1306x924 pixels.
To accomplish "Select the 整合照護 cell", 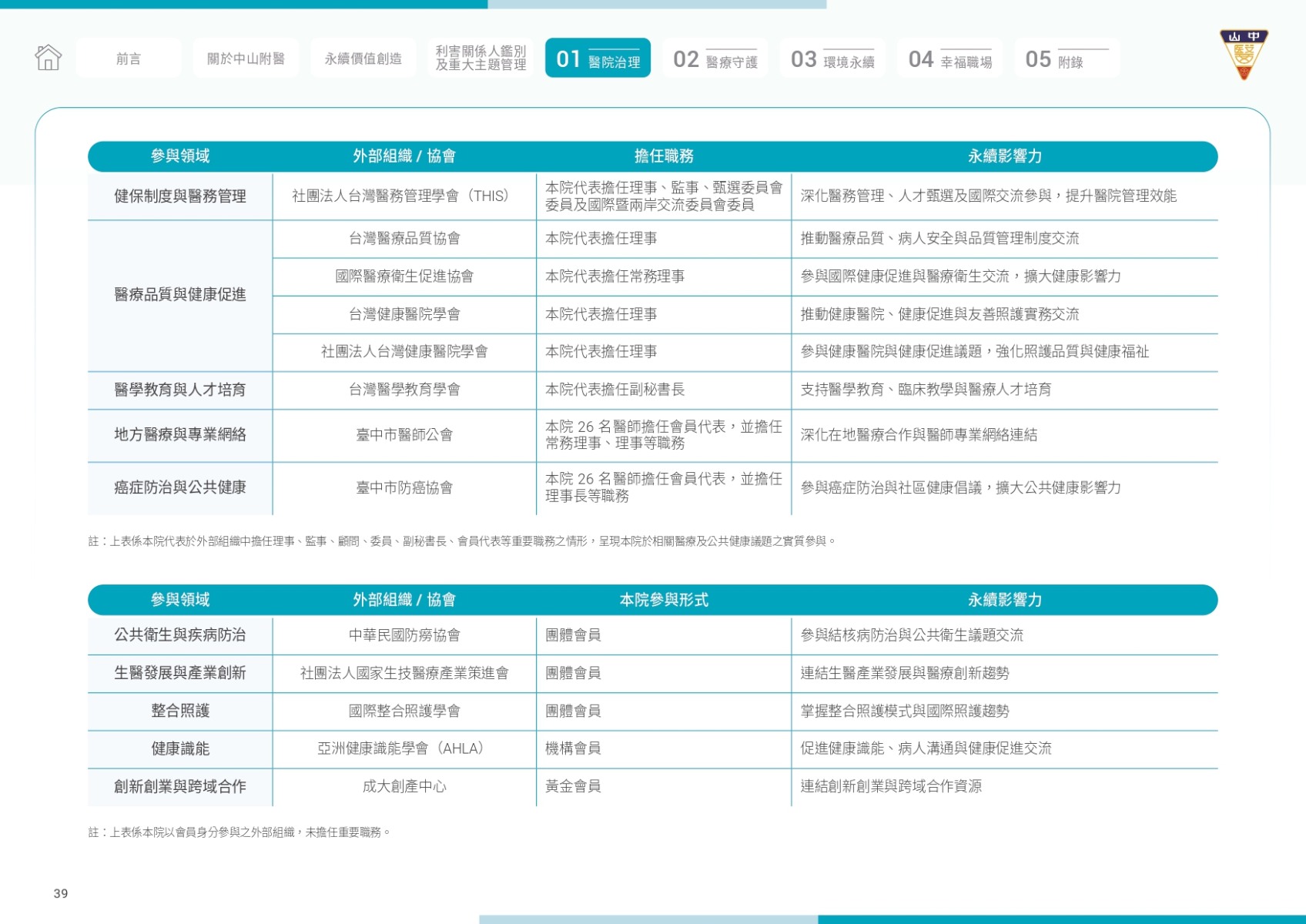I will tap(180, 711).
